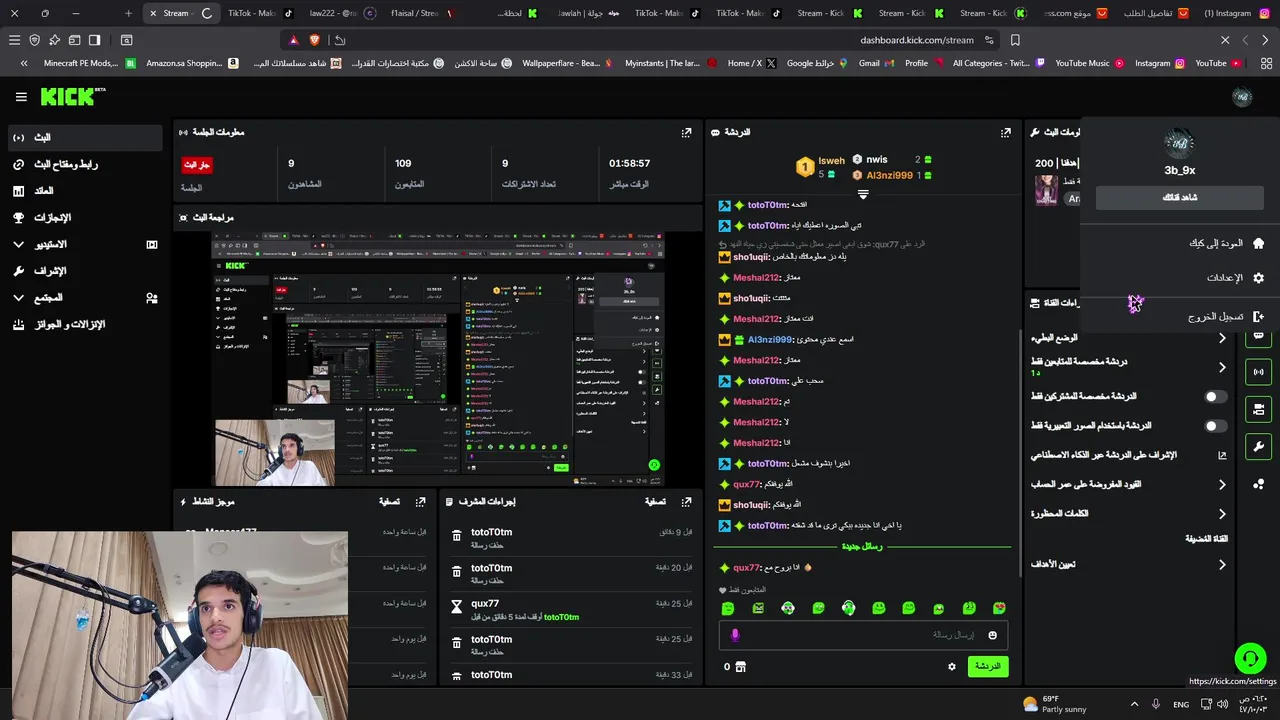Click hourglass icon on qux77 timeout action
Screen dimensions: 1280x720
[x=457, y=607]
